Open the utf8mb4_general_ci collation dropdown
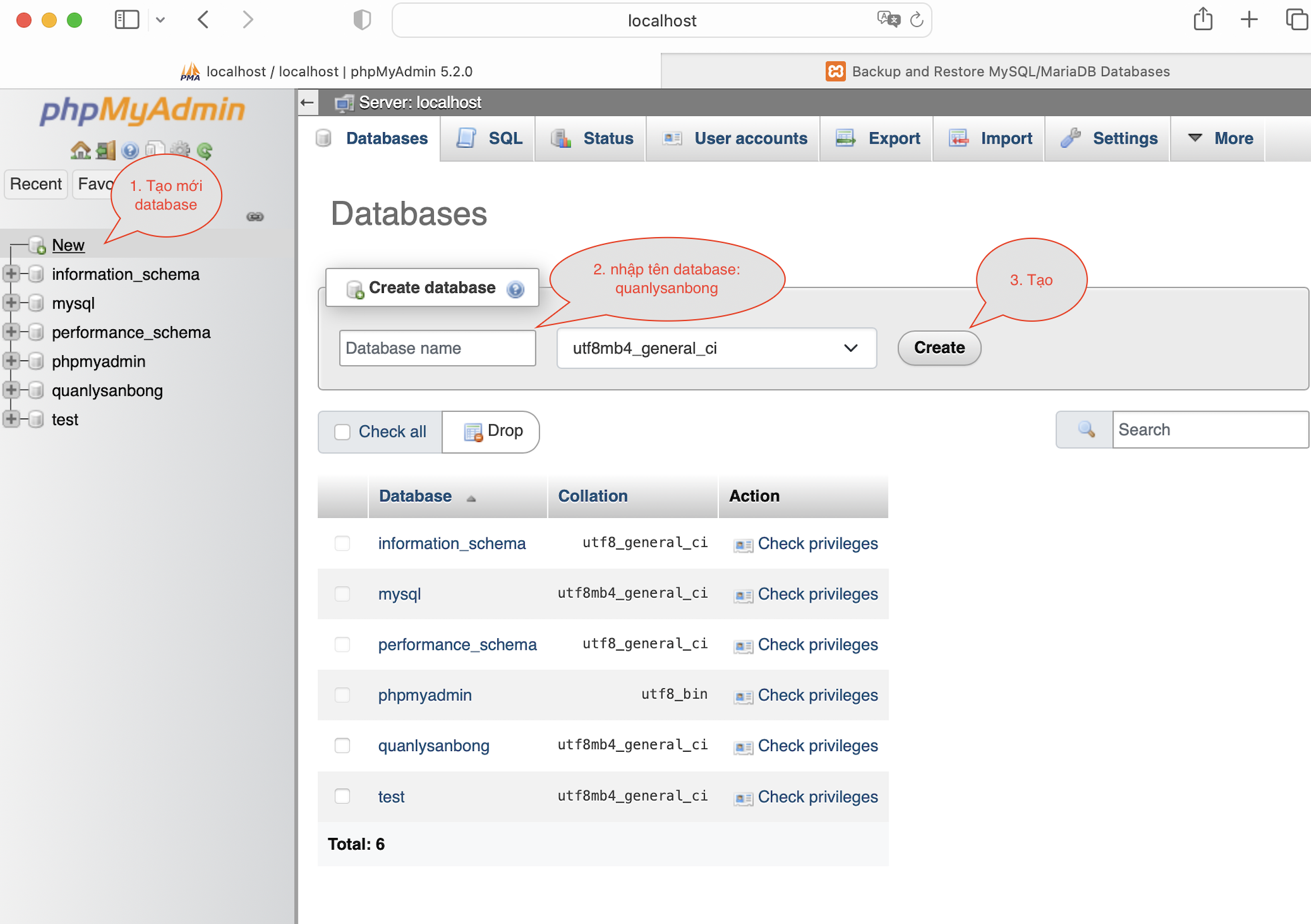Screen dimensions: 1311x924 [x=716, y=348]
